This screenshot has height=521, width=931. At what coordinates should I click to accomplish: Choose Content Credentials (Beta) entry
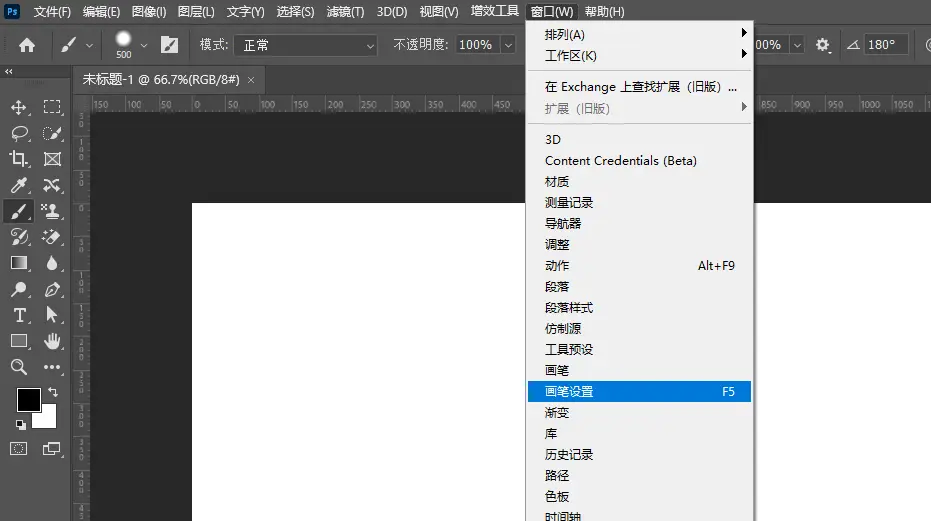coord(639,161)
